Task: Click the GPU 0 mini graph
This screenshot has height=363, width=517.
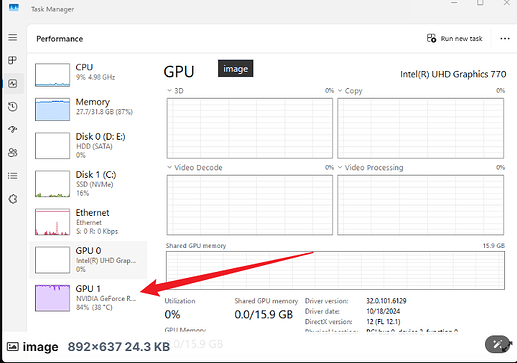Action: [x=52, y=260]
